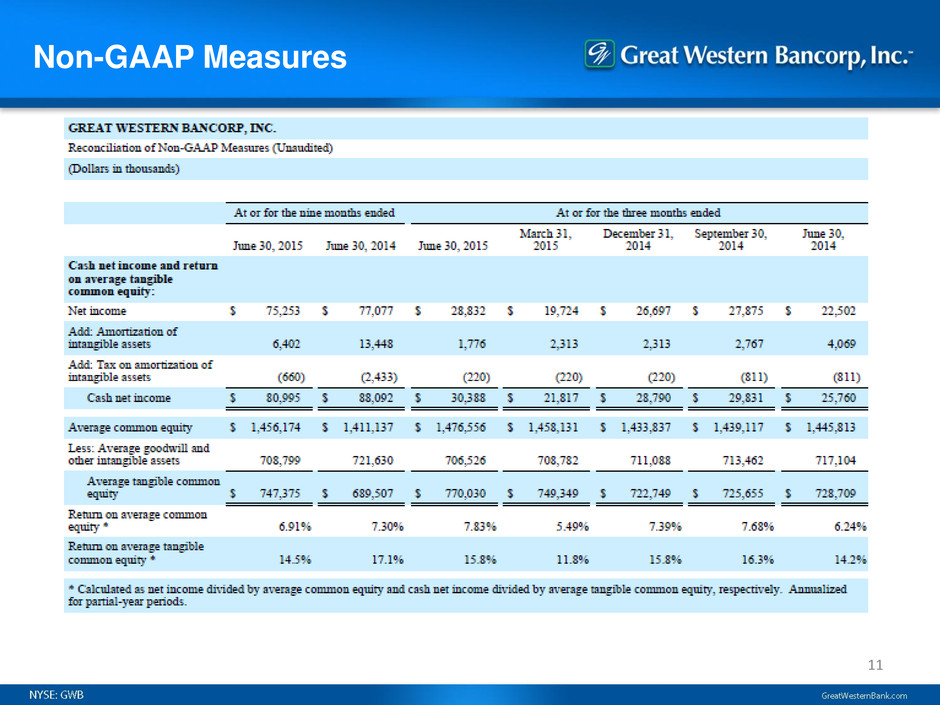Open the GreatWesternBank.com footer link

pyautogui.click(x=864, y=695)
